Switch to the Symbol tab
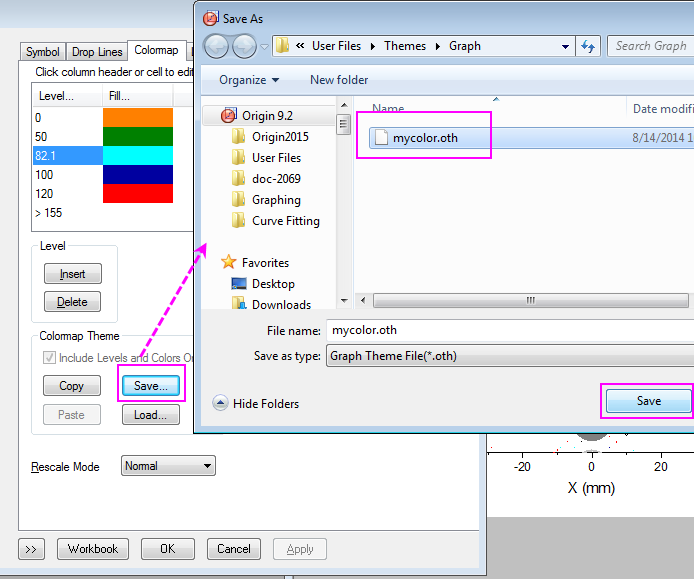The image size is (694, 579). (x=43, y=52)
